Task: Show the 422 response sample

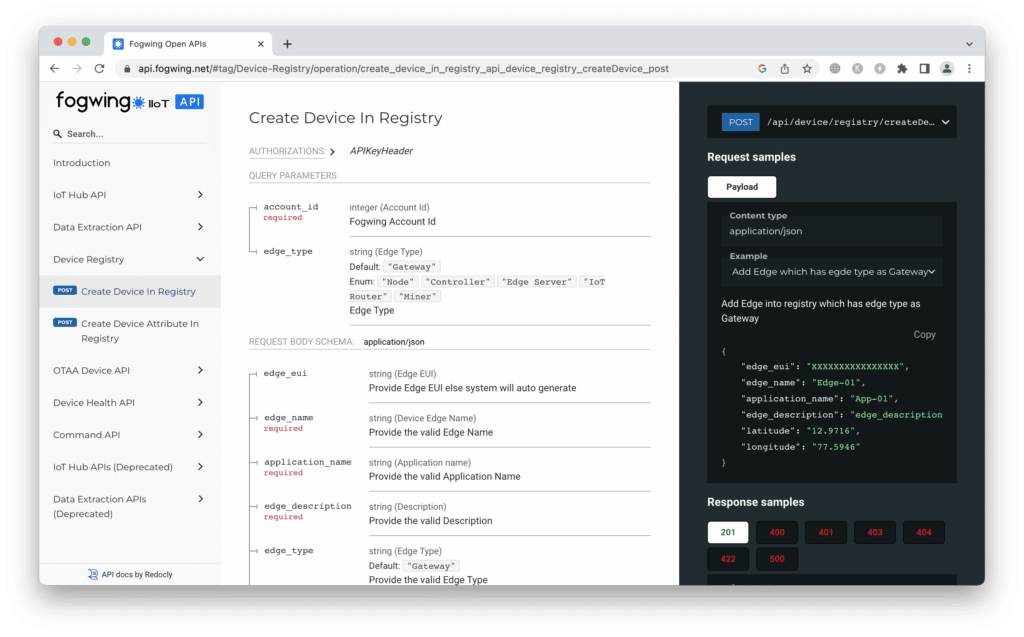Action: [x=728, y=559]
